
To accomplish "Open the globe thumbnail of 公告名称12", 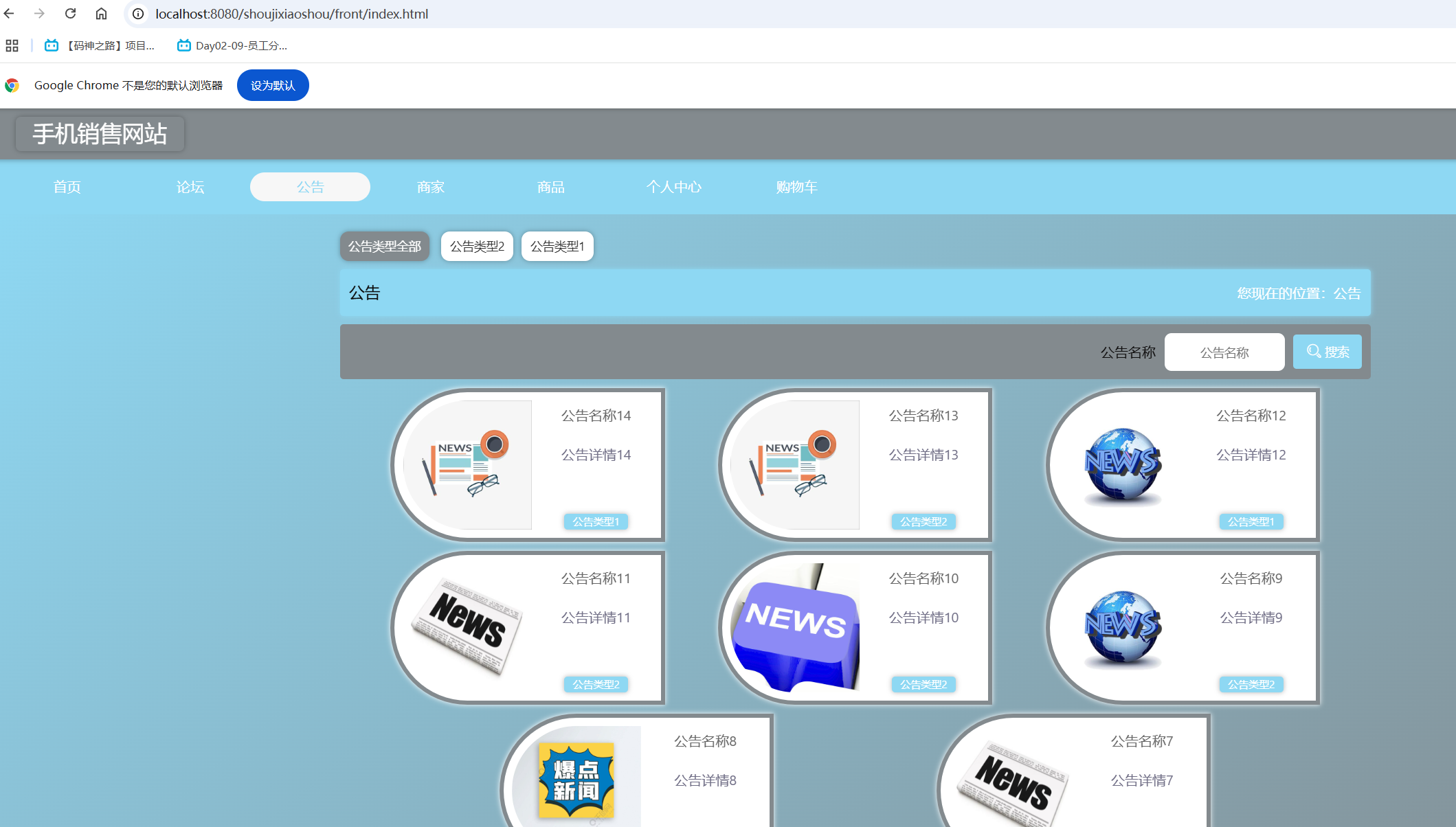I will click(1123, 465).
